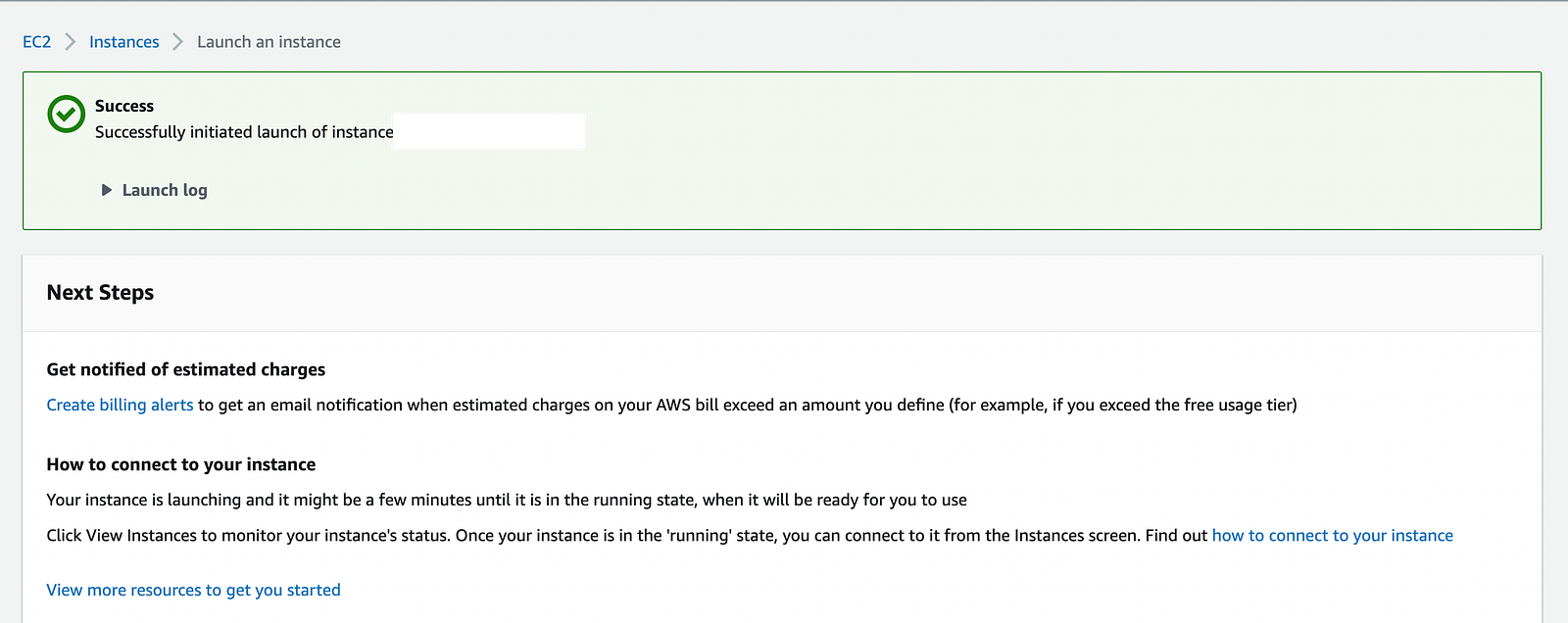Select the Launch an instance breadcrumb
This screenshot has height=623, width=1568.
tap(269, 42)
